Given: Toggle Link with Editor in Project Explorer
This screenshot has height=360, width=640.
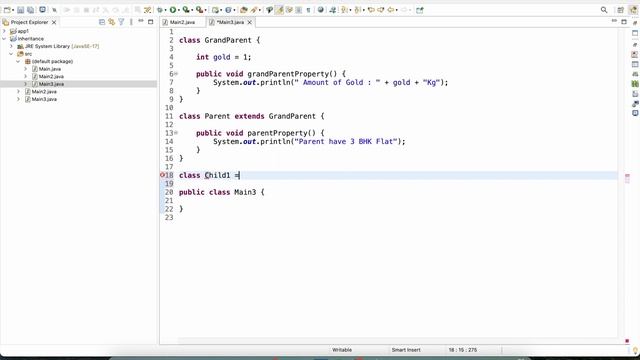Looking at the screenshot, I should [111, 22].
